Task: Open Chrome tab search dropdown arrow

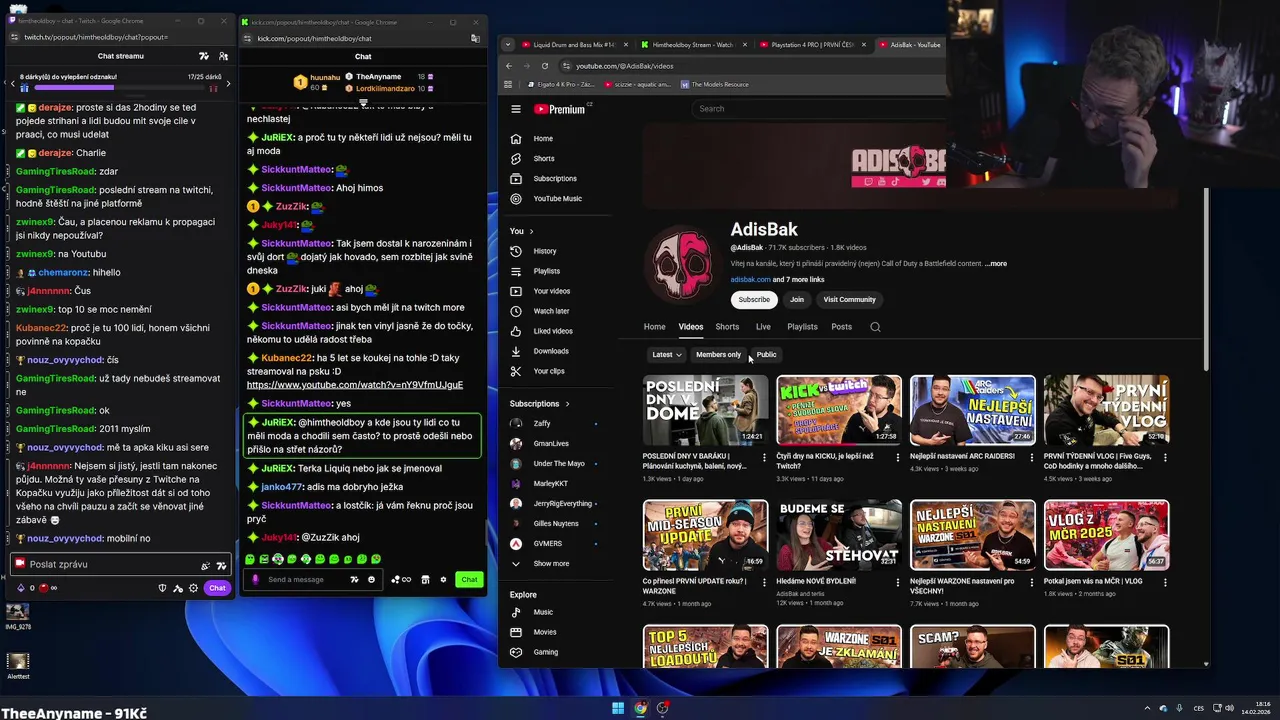Action: coord(508,45)
